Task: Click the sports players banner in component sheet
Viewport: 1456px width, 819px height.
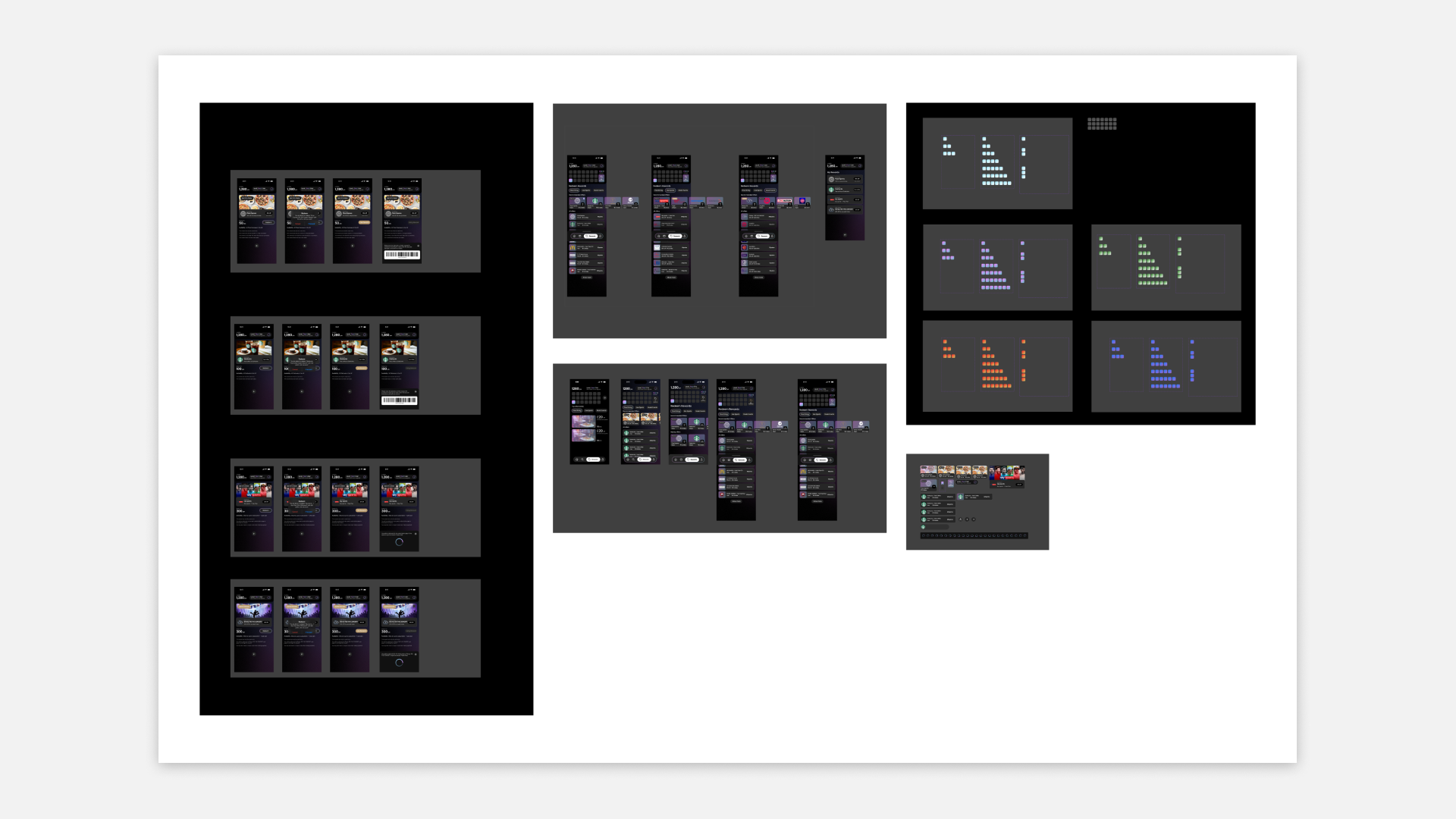Action: (1006, 475)
